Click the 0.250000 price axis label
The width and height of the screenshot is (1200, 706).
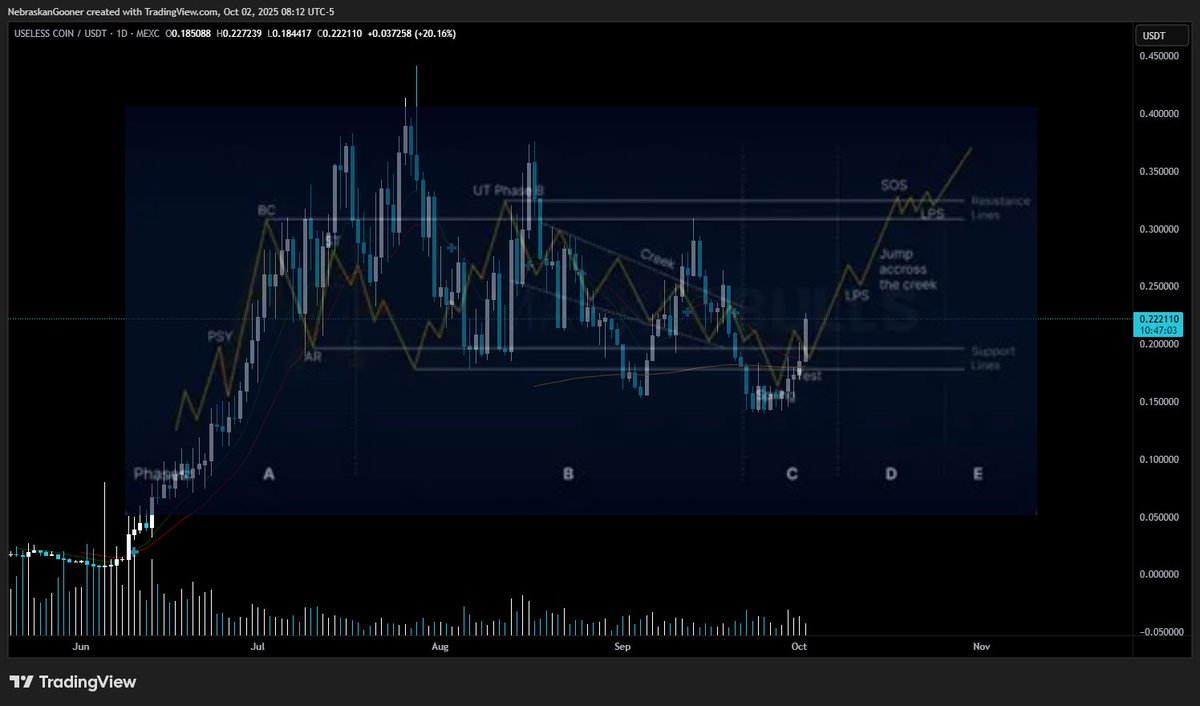click(1161, 287)
